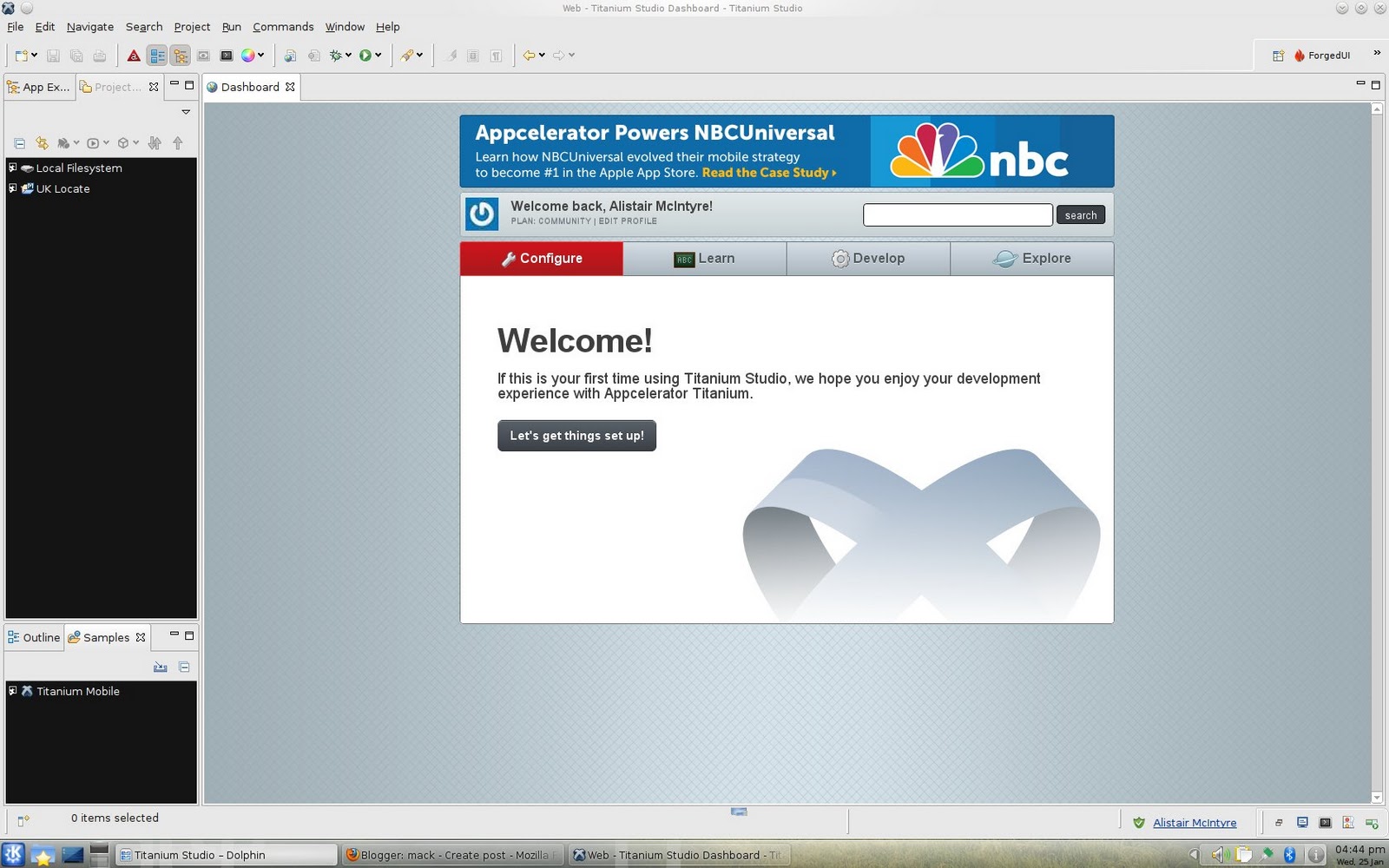The width and height of the screenshot is (1389, 868).
Task: Open the Commands menu
Action: [283, 27]
